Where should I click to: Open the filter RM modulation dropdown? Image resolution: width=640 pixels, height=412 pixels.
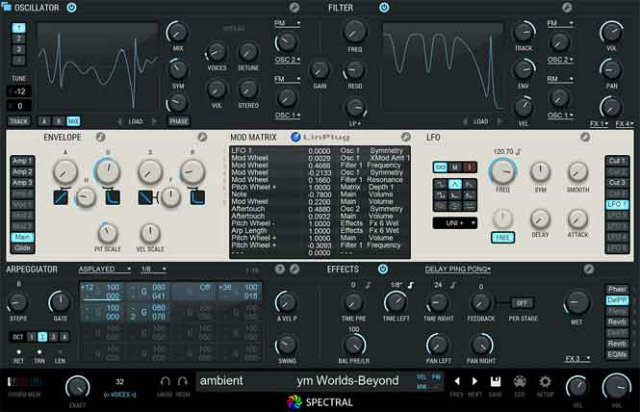coord(560,79)
